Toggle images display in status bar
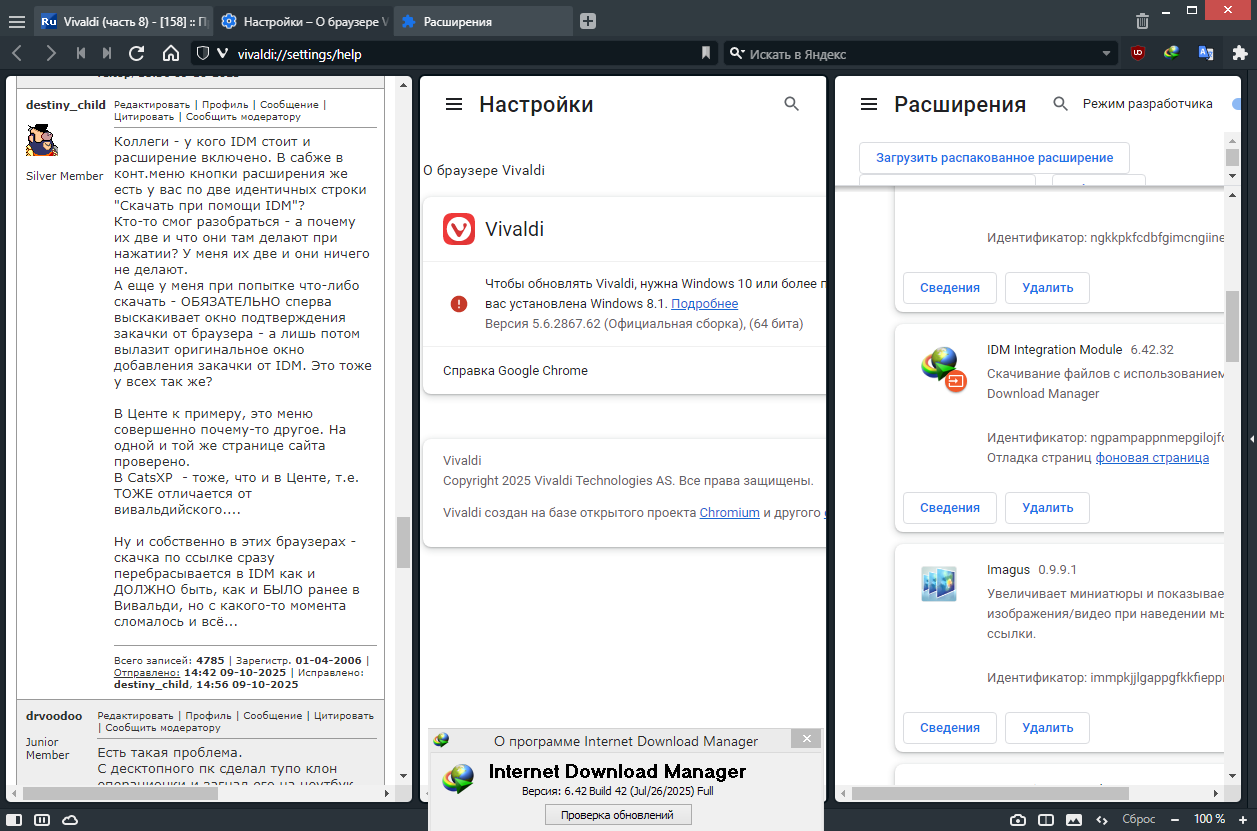 (x=1074, y=819)
